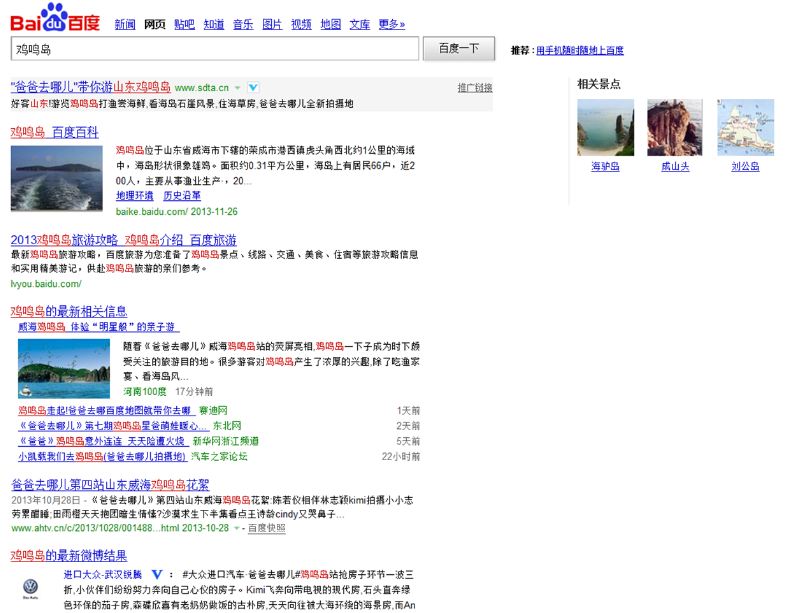Open the 成山头 text link
This screenshot has width=794, height=613.
point(675,166)
